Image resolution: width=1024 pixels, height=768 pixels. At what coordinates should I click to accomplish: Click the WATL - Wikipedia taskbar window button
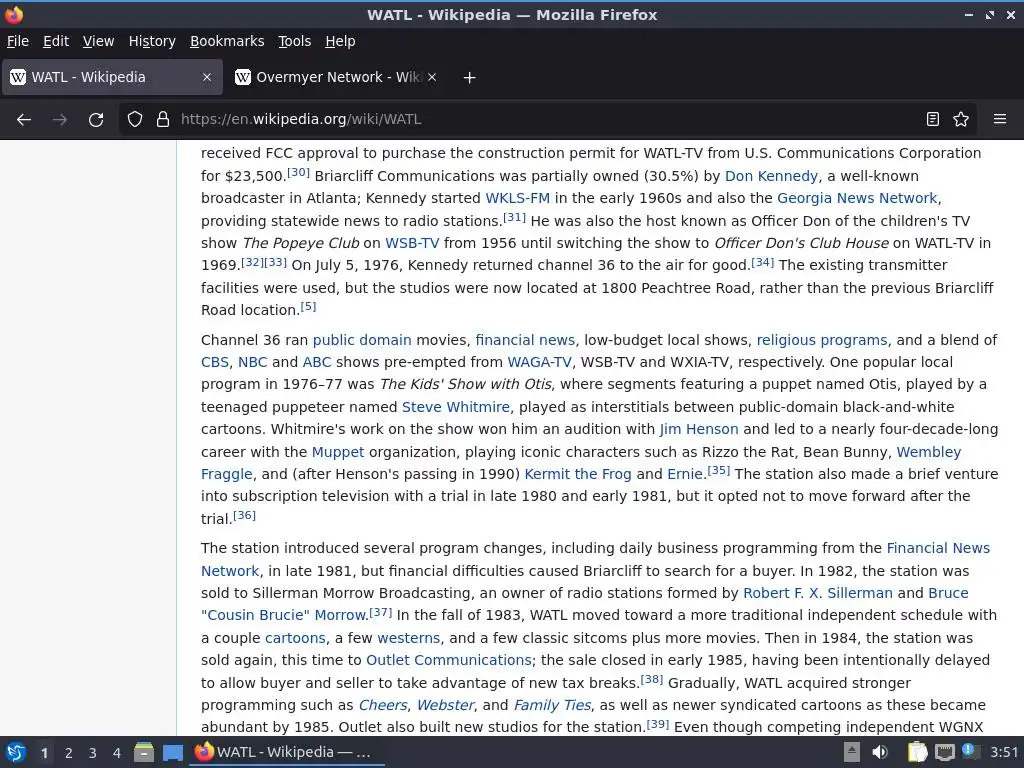coord(287,753)
